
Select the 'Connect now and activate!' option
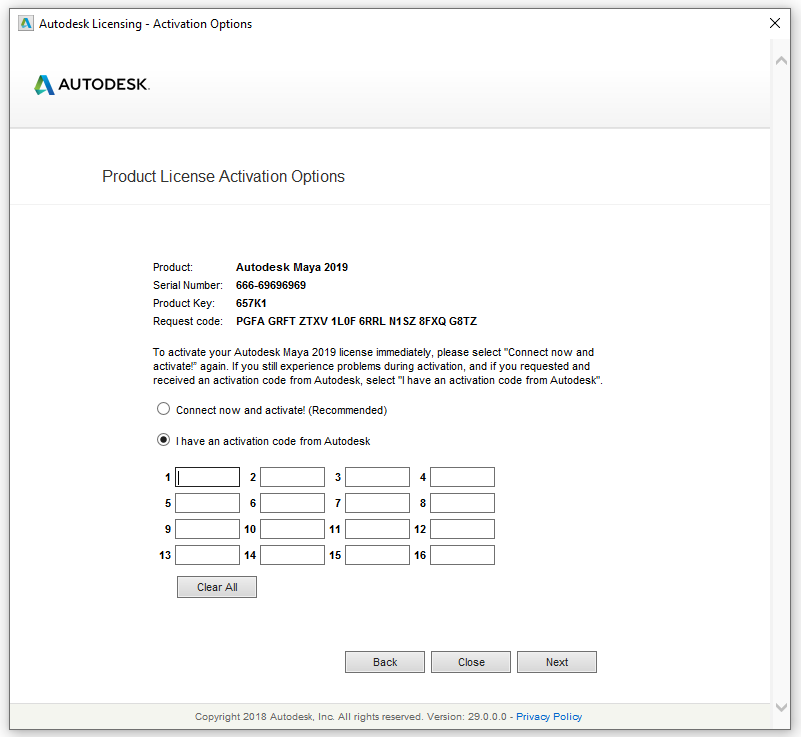pyautogui.click(x=163, y=408)
